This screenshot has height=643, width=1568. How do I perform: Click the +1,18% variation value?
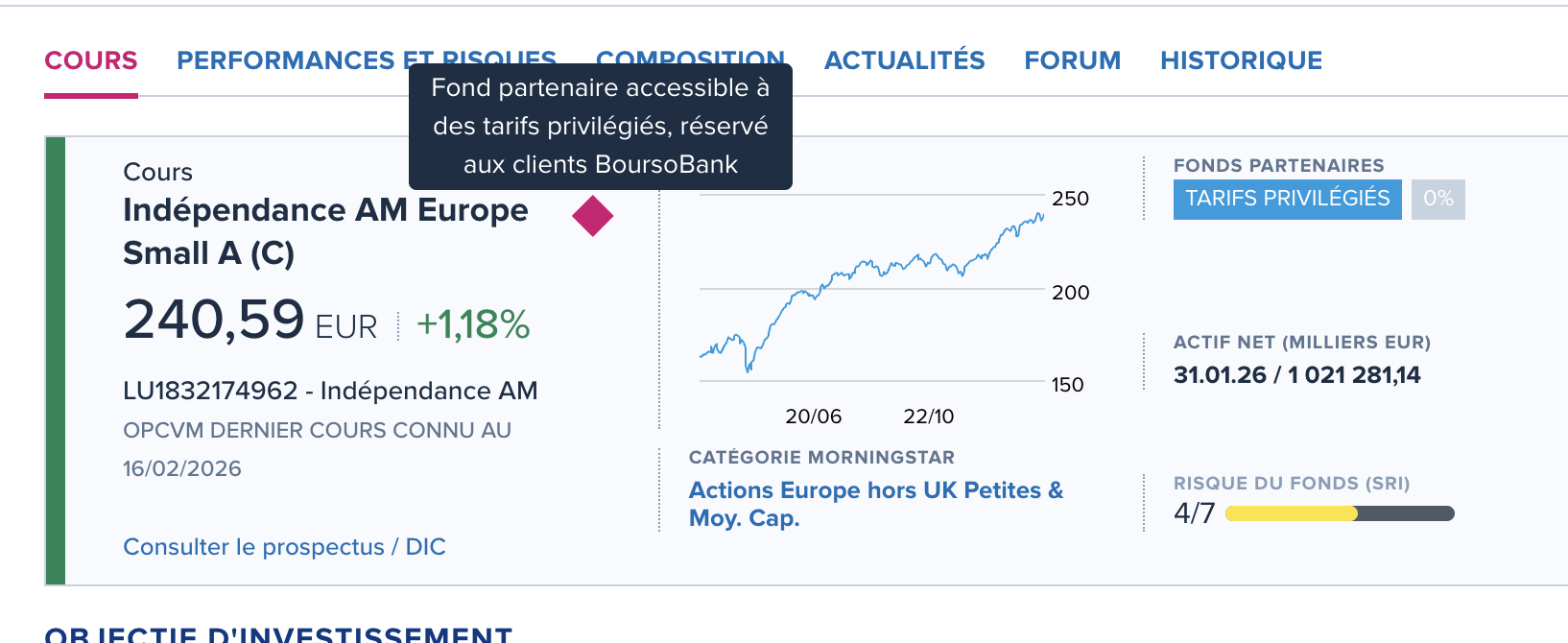click(x=473, y=324)
